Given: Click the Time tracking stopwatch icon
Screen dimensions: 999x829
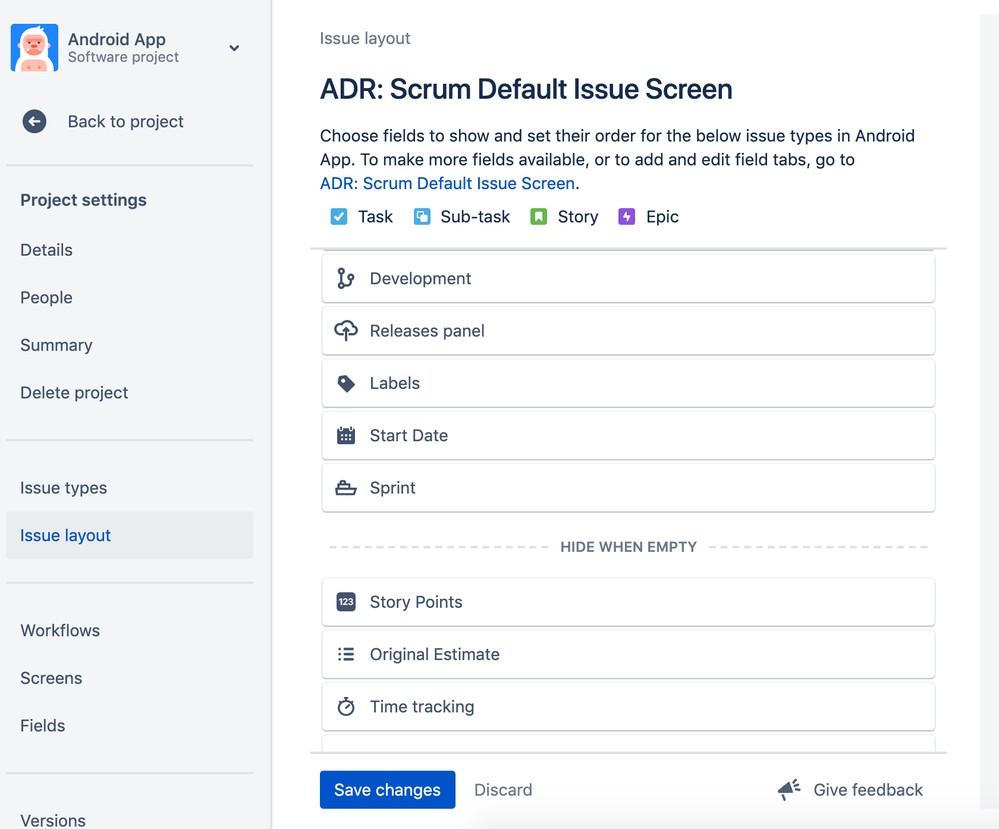Looking at the screenshot, I should click(346, 707).
